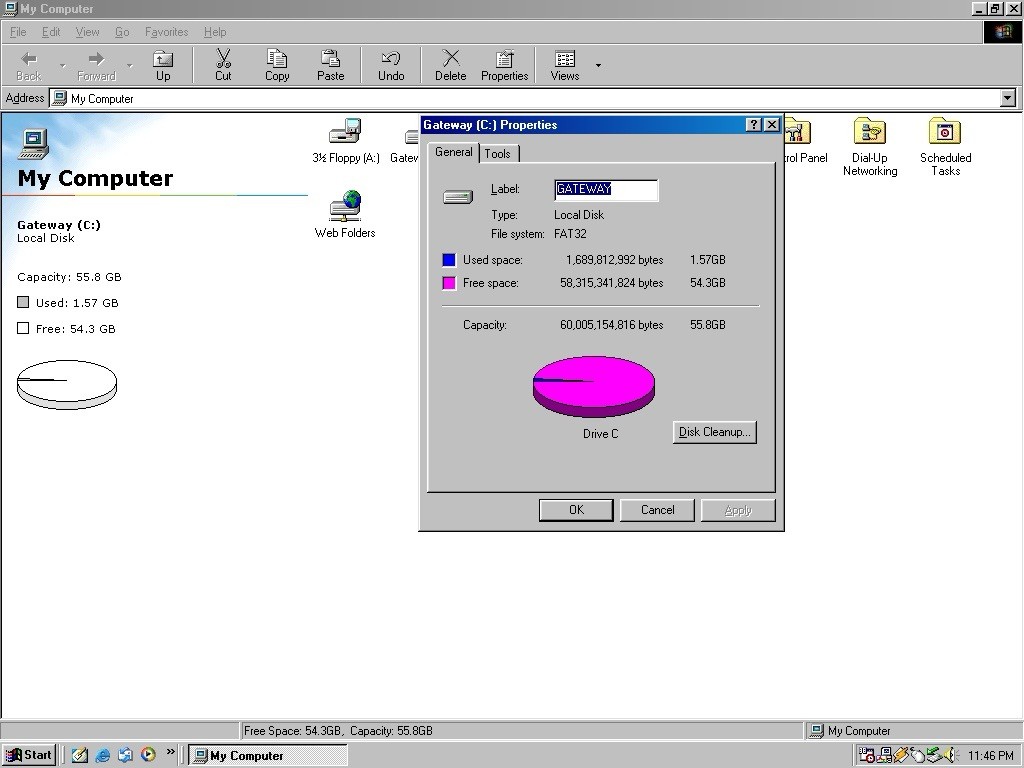Click the Task Scheduler tray icon
1024x768 pixels.
(x=867, y=755)
